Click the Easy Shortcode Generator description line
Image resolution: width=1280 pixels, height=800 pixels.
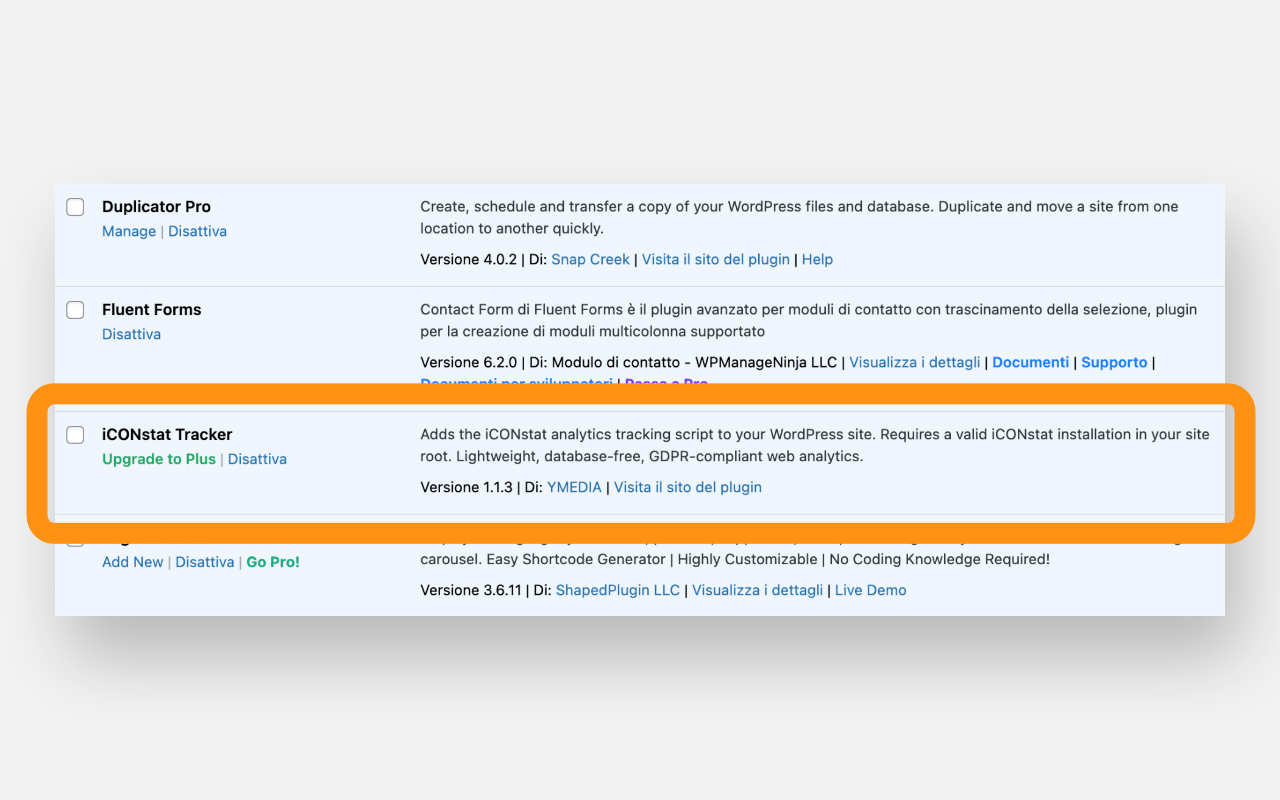coord(735,559)
